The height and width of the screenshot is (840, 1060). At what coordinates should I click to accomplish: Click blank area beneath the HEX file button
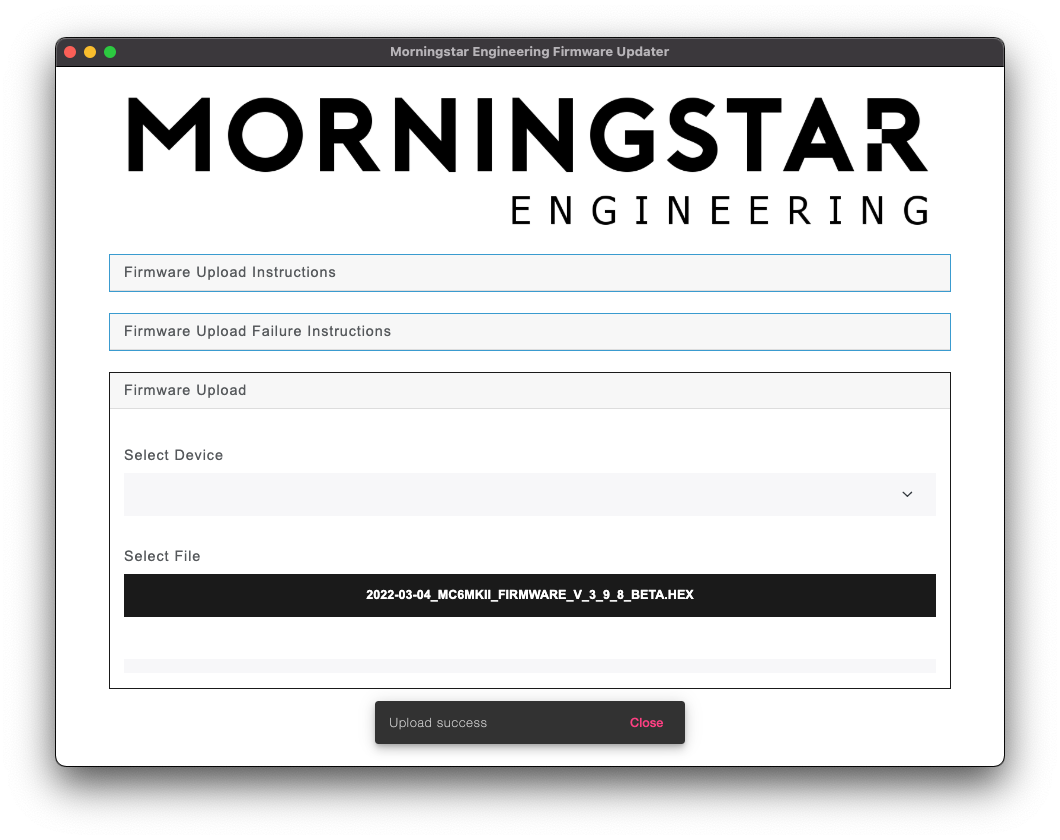[x=529, y=637]
